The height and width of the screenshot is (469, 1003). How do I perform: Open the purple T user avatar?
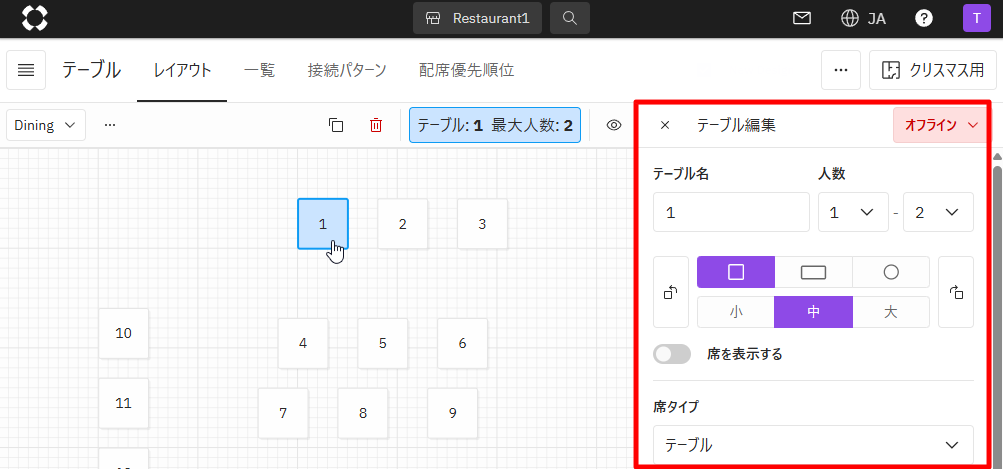(x=976, y=18)
